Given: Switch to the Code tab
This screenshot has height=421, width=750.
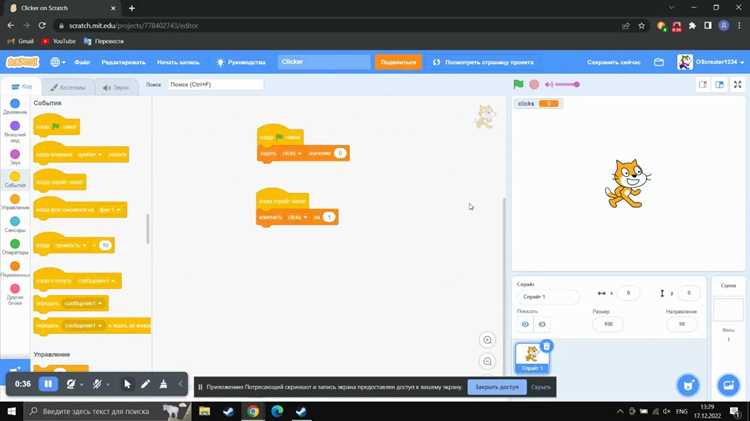Looking at the screenshot, I should pos(22,87).
